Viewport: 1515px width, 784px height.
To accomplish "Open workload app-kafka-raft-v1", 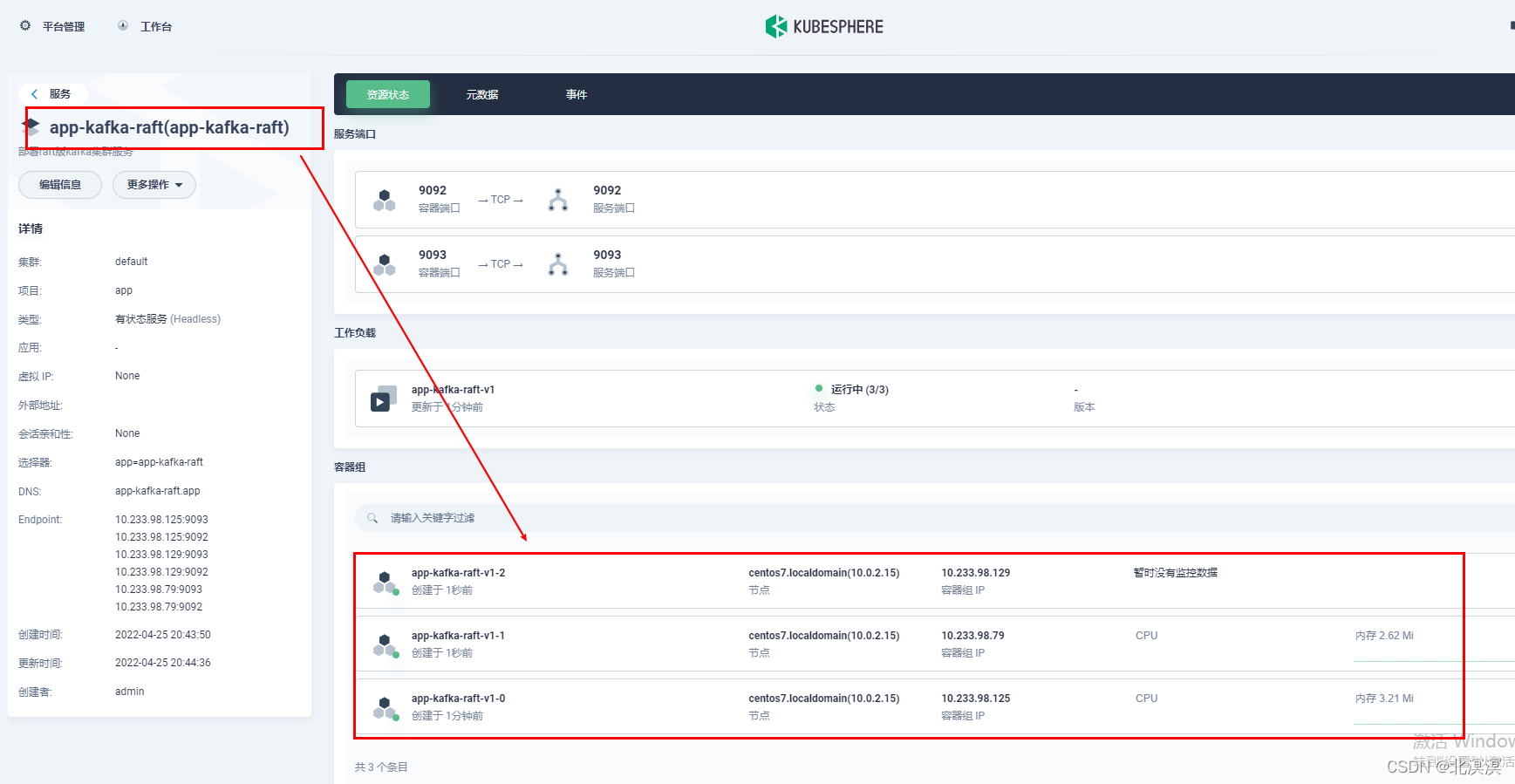I will [x=453, y=390].
